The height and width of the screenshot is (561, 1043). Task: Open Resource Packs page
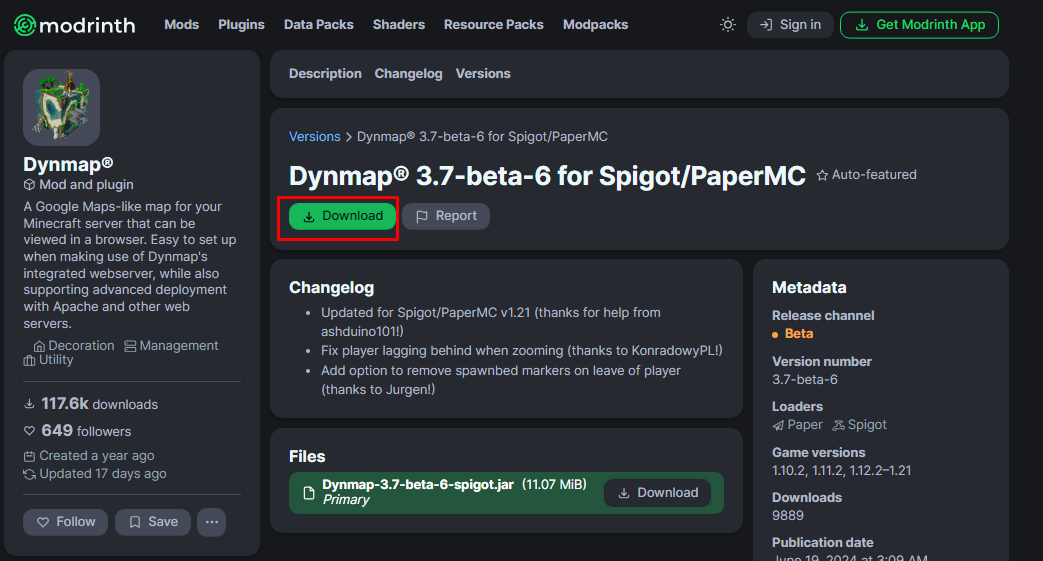pos(494,25)
